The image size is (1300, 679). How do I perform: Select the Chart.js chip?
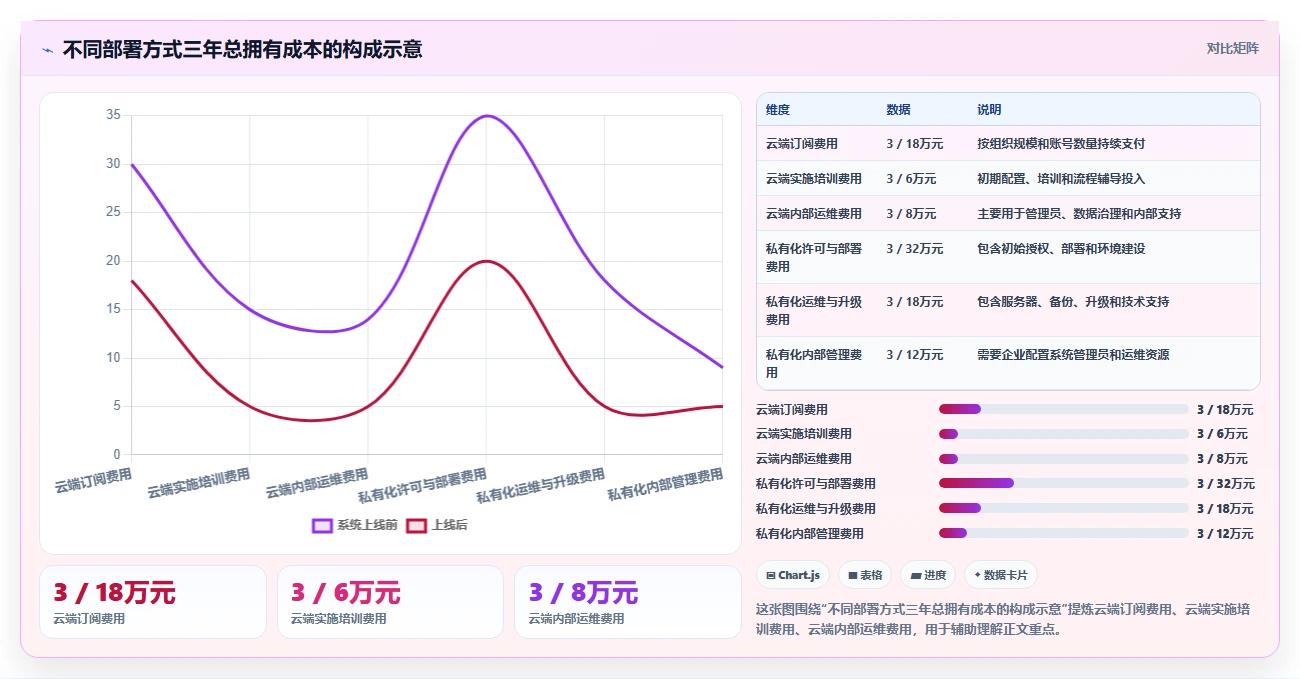793,575
